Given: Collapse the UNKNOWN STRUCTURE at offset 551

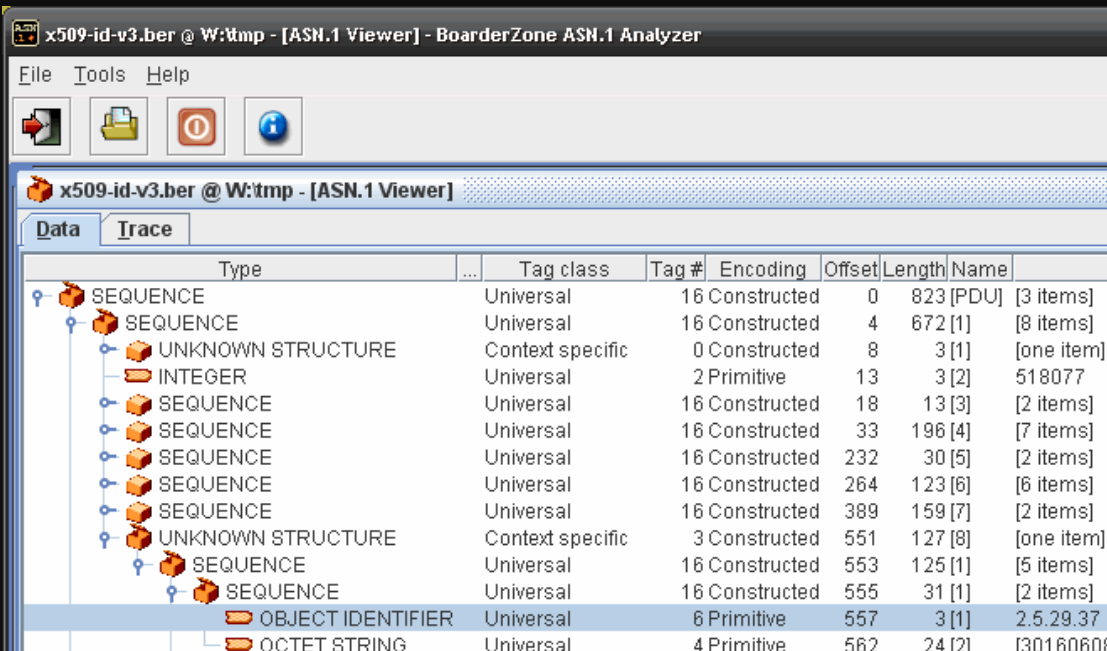Looking at the screenshot, I should (106, 539).
